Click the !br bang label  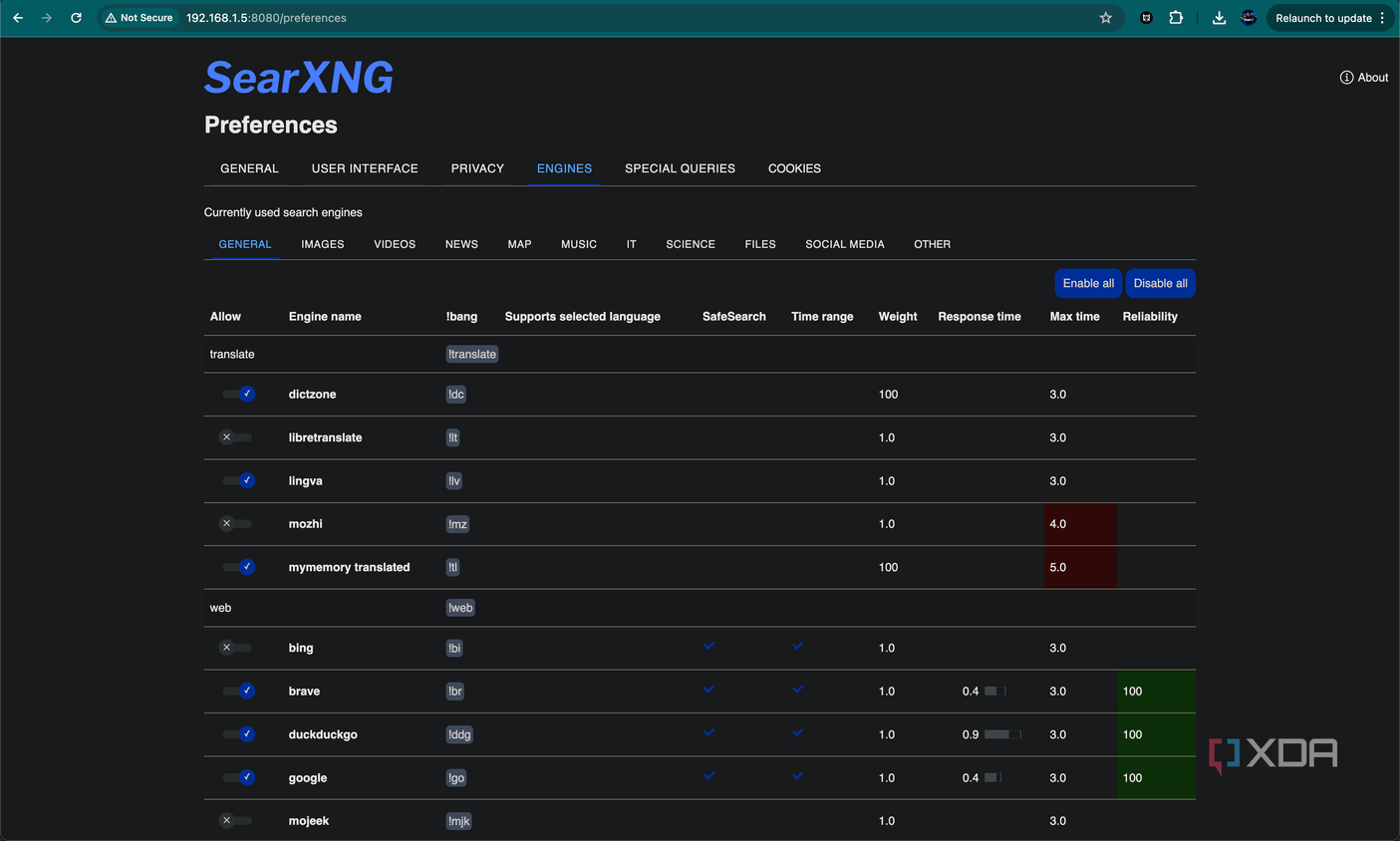pos(454,692)
